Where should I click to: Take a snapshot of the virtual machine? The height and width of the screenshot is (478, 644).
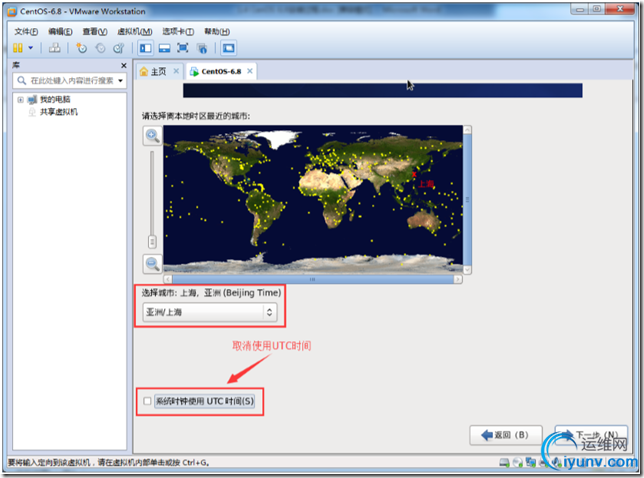pos(81,48)
